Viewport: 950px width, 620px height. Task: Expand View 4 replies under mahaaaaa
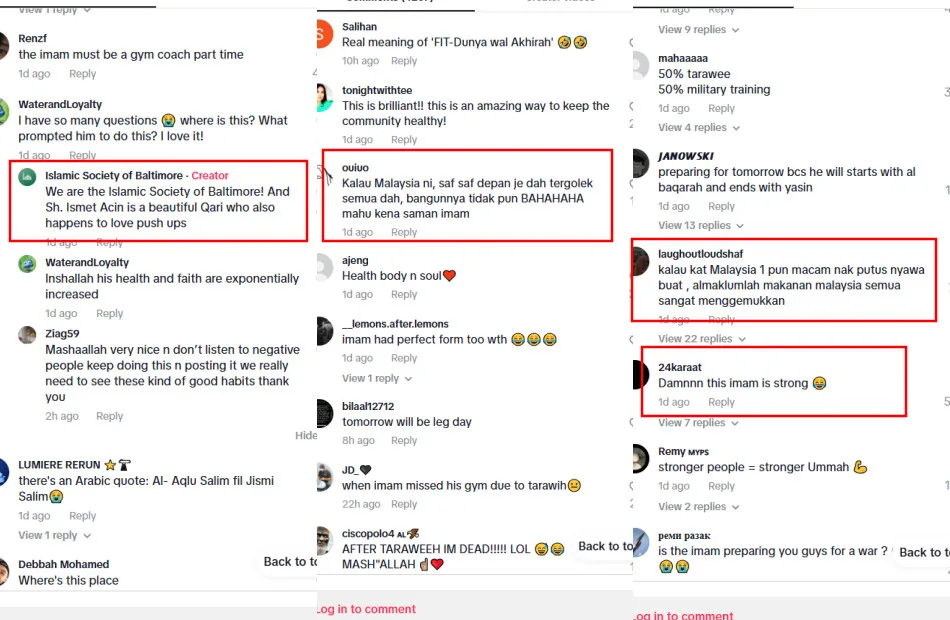(x=699, y=128)
